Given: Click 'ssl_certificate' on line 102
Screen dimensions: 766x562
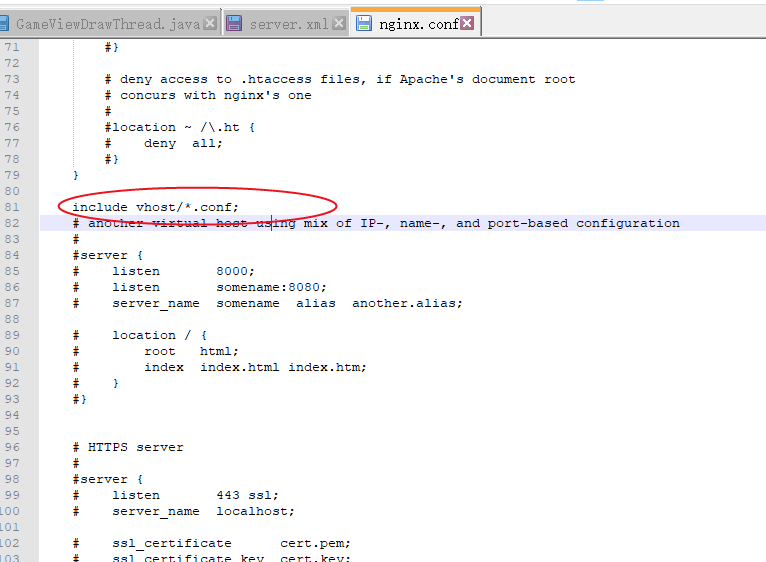Looking at the screenshot, I should pyautogui.click(x=171, y=543).
